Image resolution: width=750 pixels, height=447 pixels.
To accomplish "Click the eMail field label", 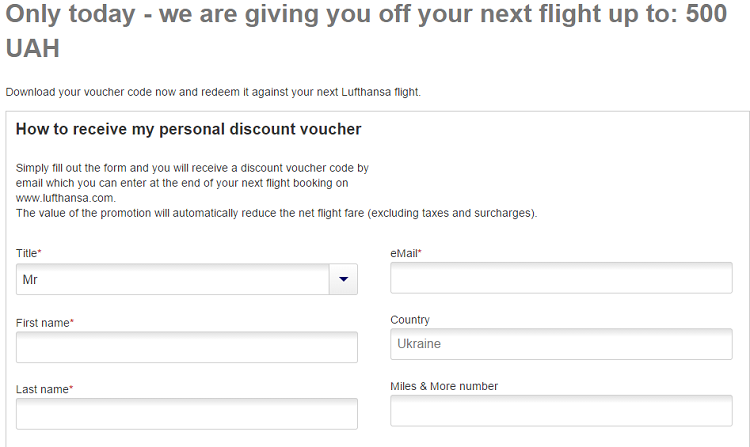I will pyautogui.click(x=405, y=254).
